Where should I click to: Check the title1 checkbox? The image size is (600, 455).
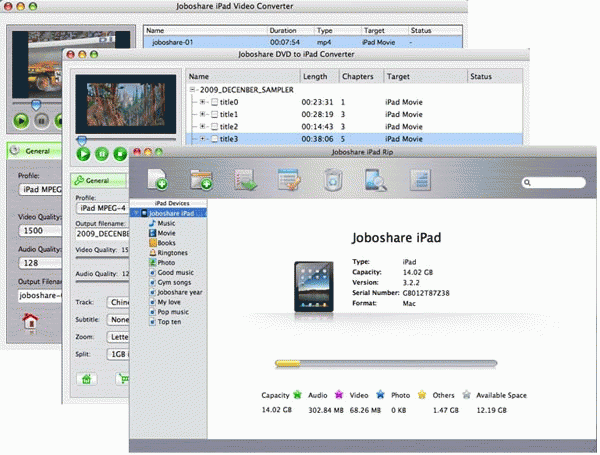coord(215,114)
